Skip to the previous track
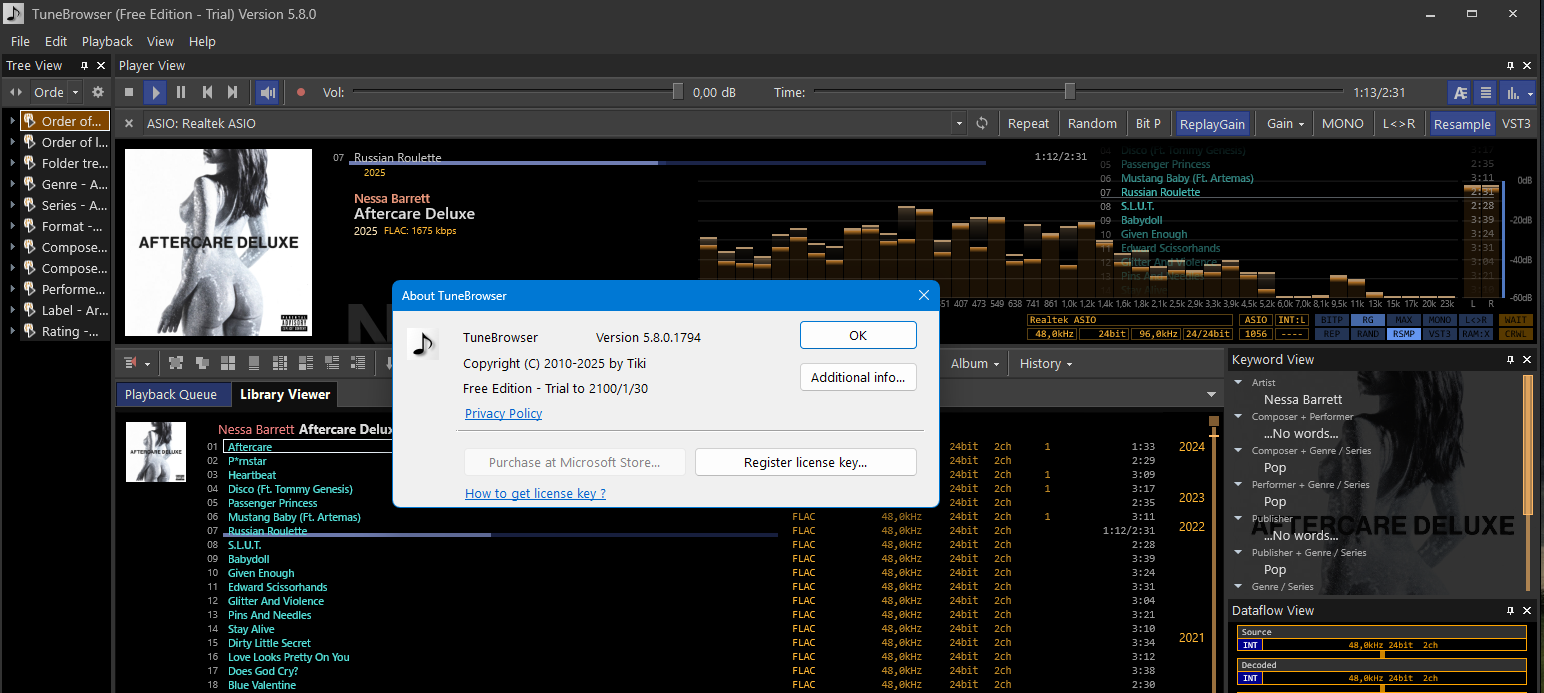Image resolution: width=1544 pixels, height=693 pixels. point(207,92)
